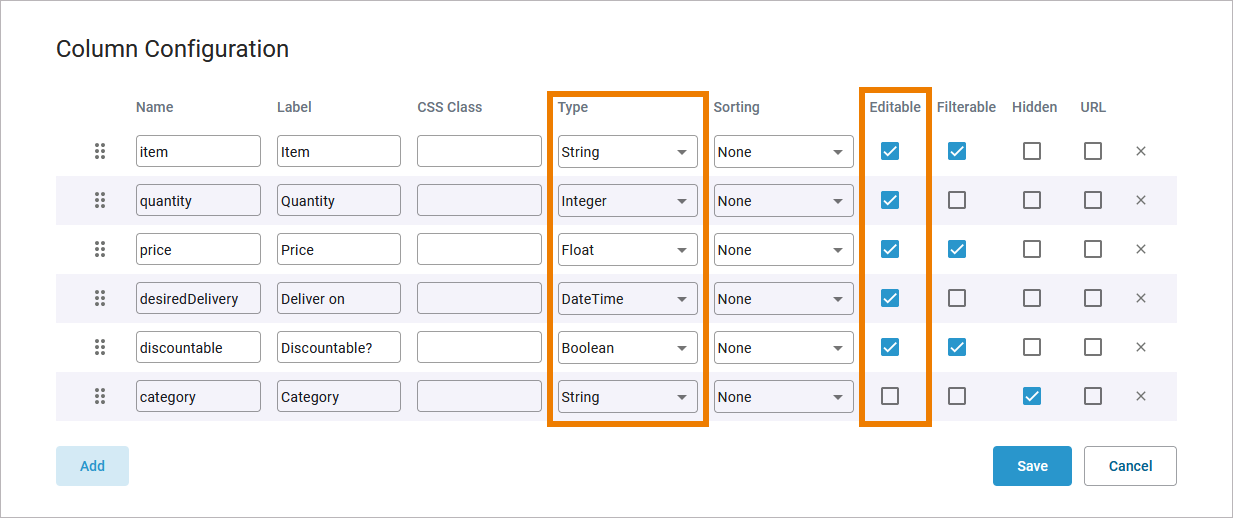Click the Label field containing "Deliver on"
The image size is (1233, 518).
point(338,298)
